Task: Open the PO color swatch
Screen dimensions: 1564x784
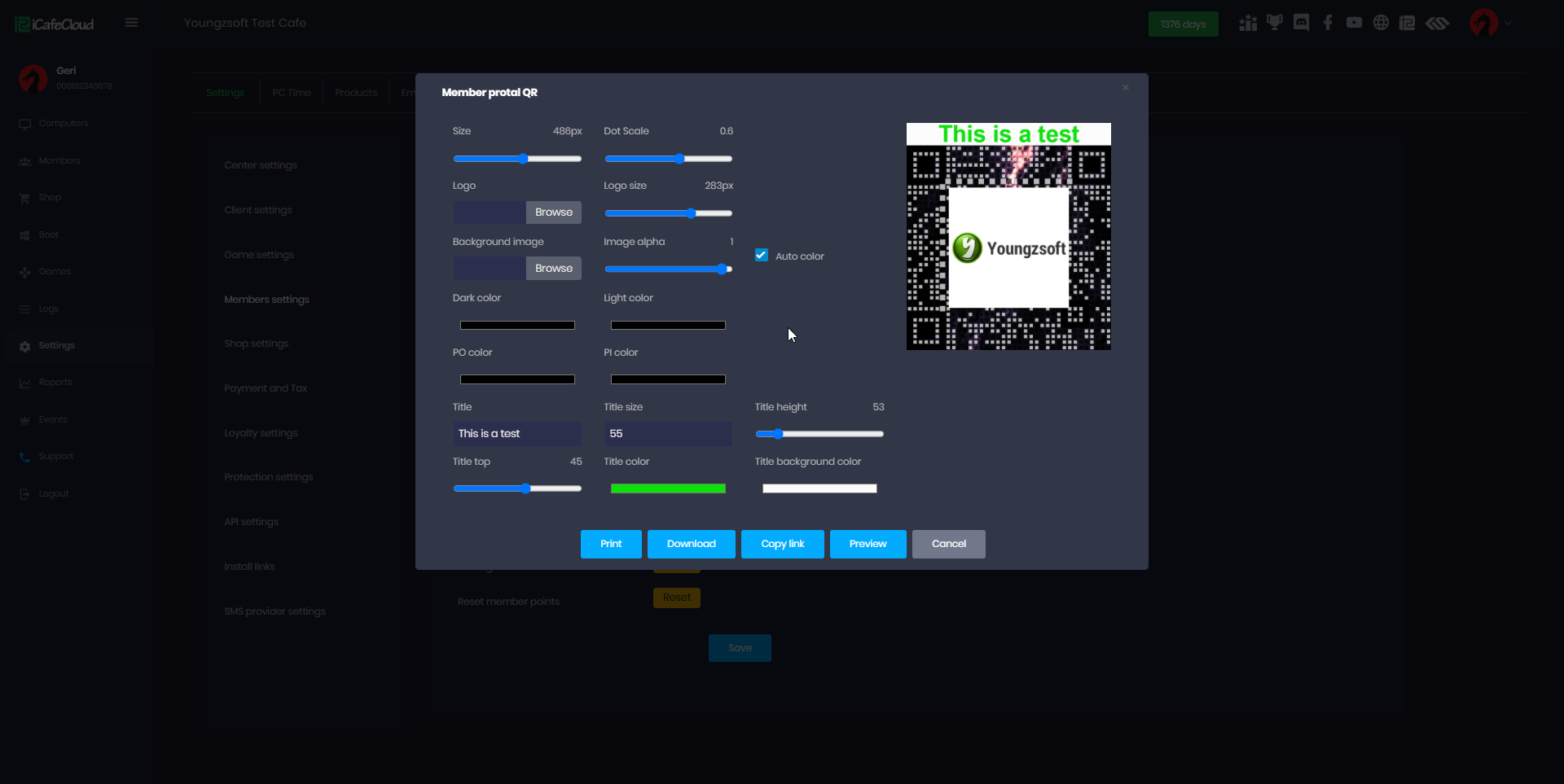Action: point(517,379)
